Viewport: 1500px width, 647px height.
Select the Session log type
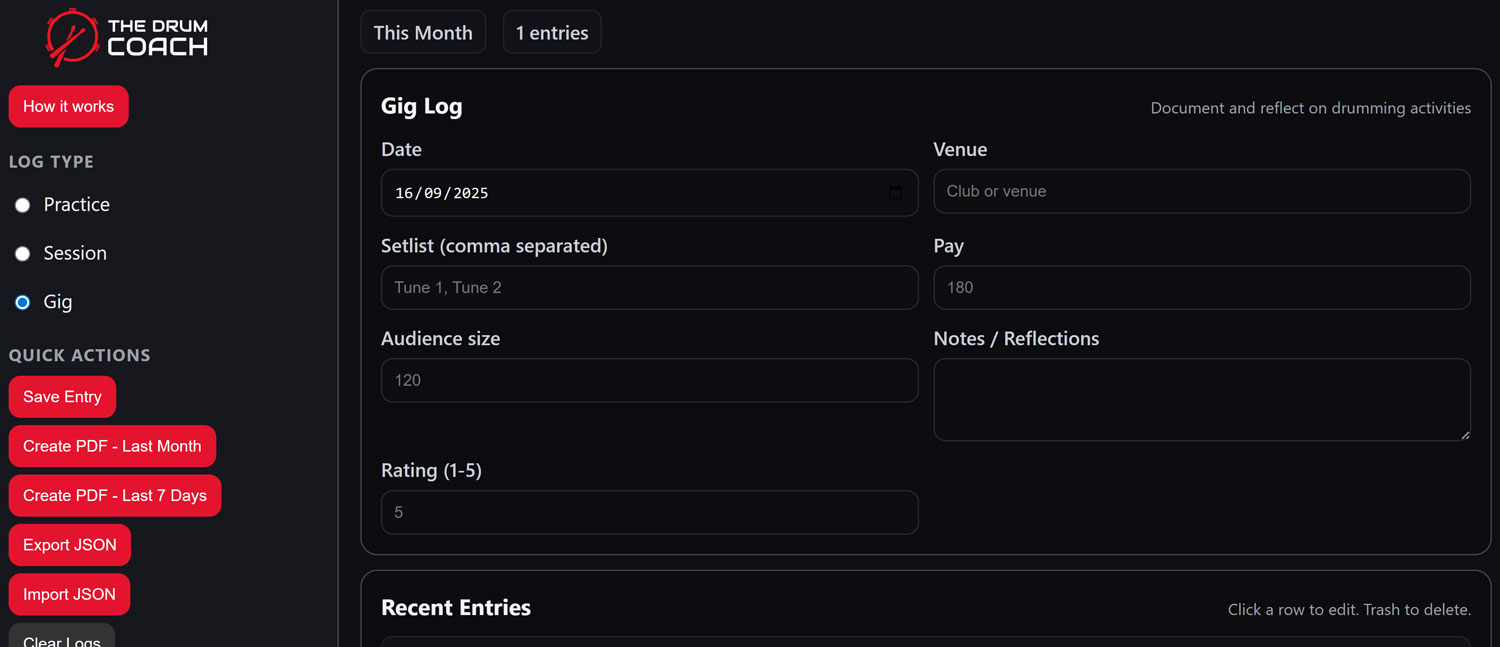(23, 254)
